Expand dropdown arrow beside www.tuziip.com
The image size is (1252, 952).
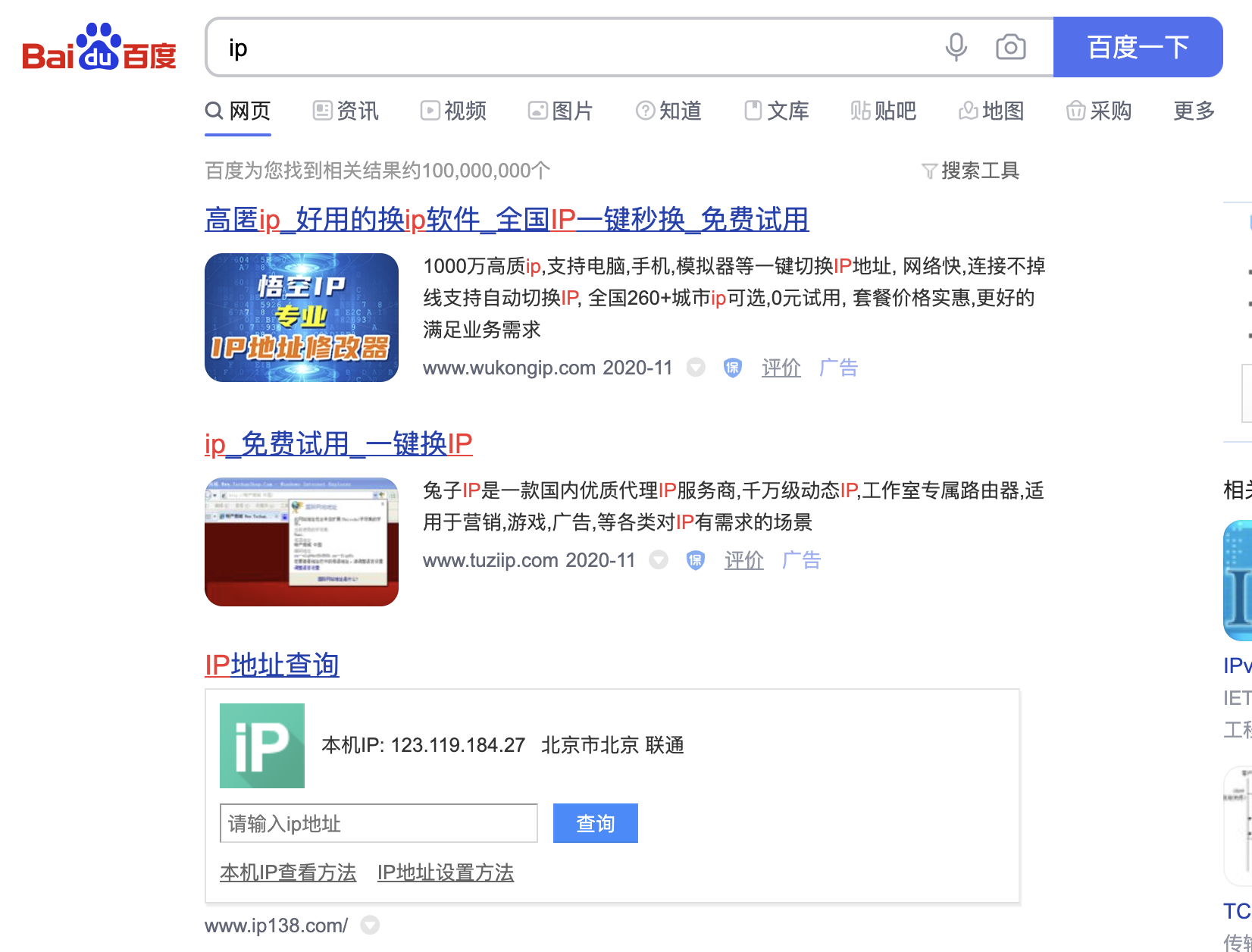coord(659,560)
